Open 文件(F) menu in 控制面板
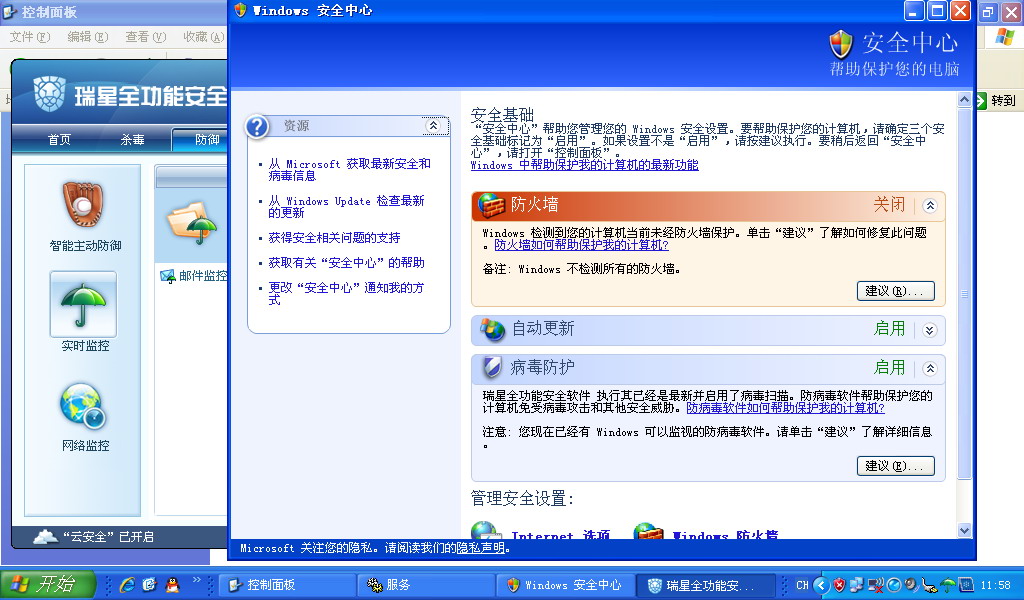Viewport: 1024px width, 600px height. point(29,37)
